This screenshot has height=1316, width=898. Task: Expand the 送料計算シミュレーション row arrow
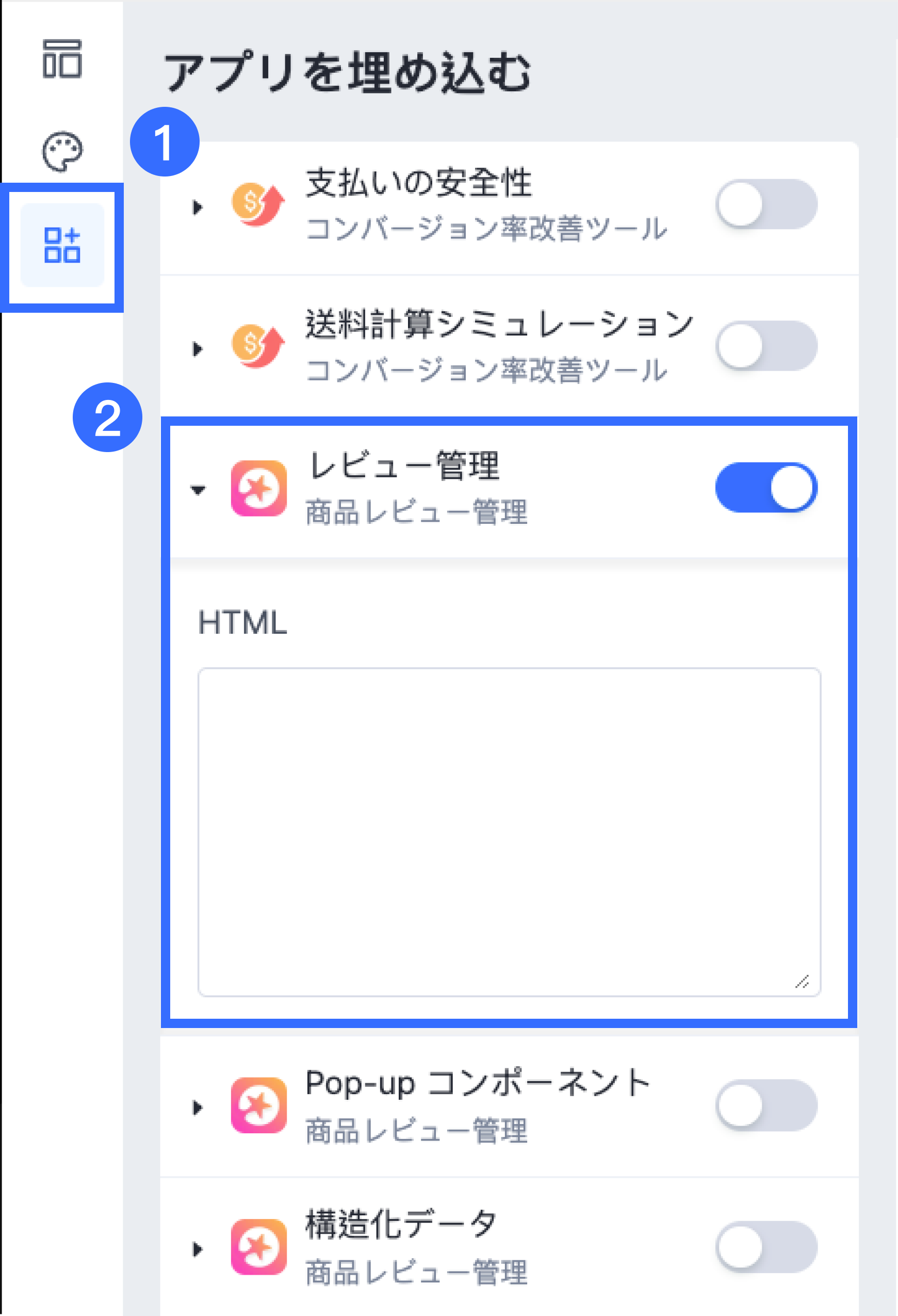(198, 349)
